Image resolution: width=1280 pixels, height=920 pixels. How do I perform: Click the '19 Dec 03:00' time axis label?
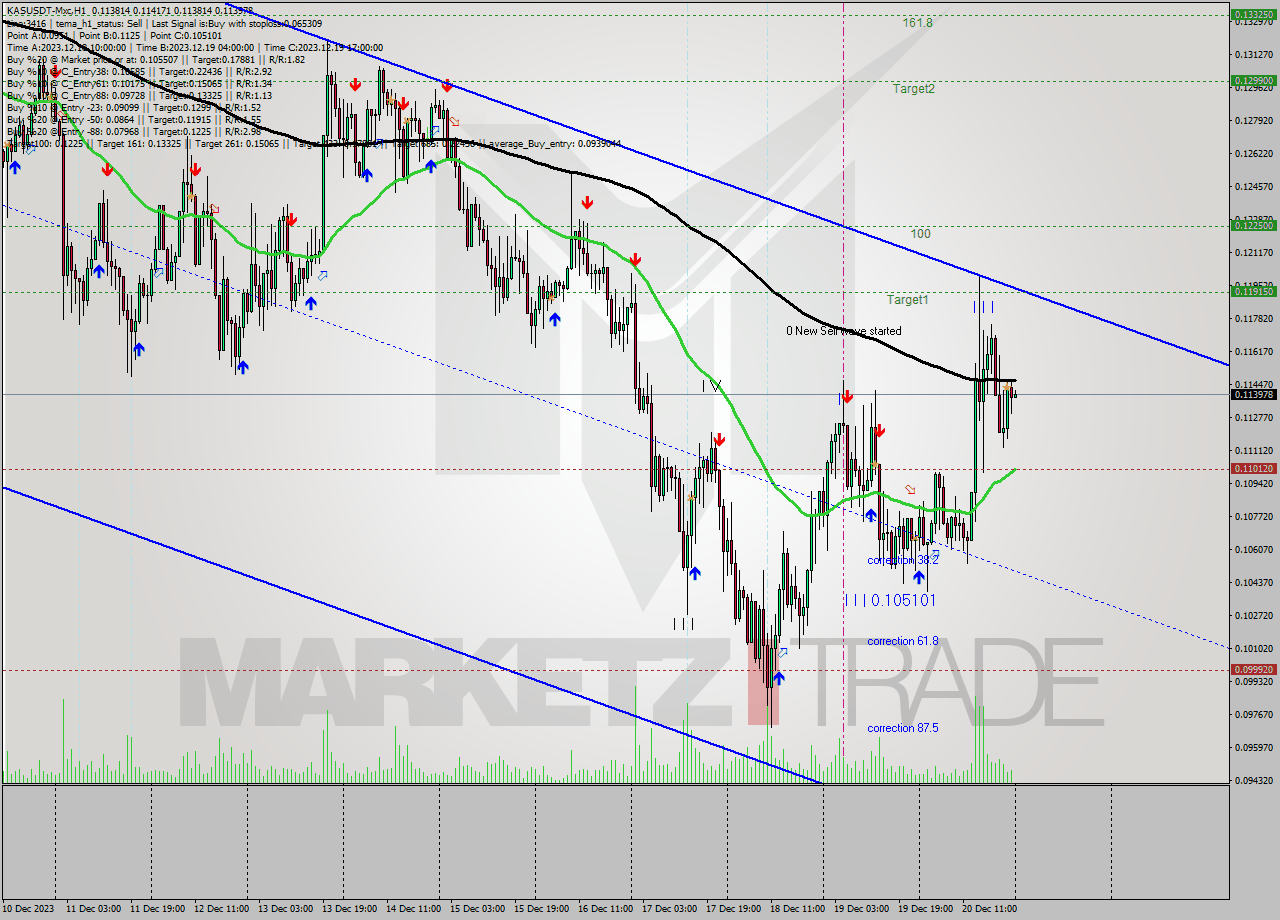coord(862,909)
